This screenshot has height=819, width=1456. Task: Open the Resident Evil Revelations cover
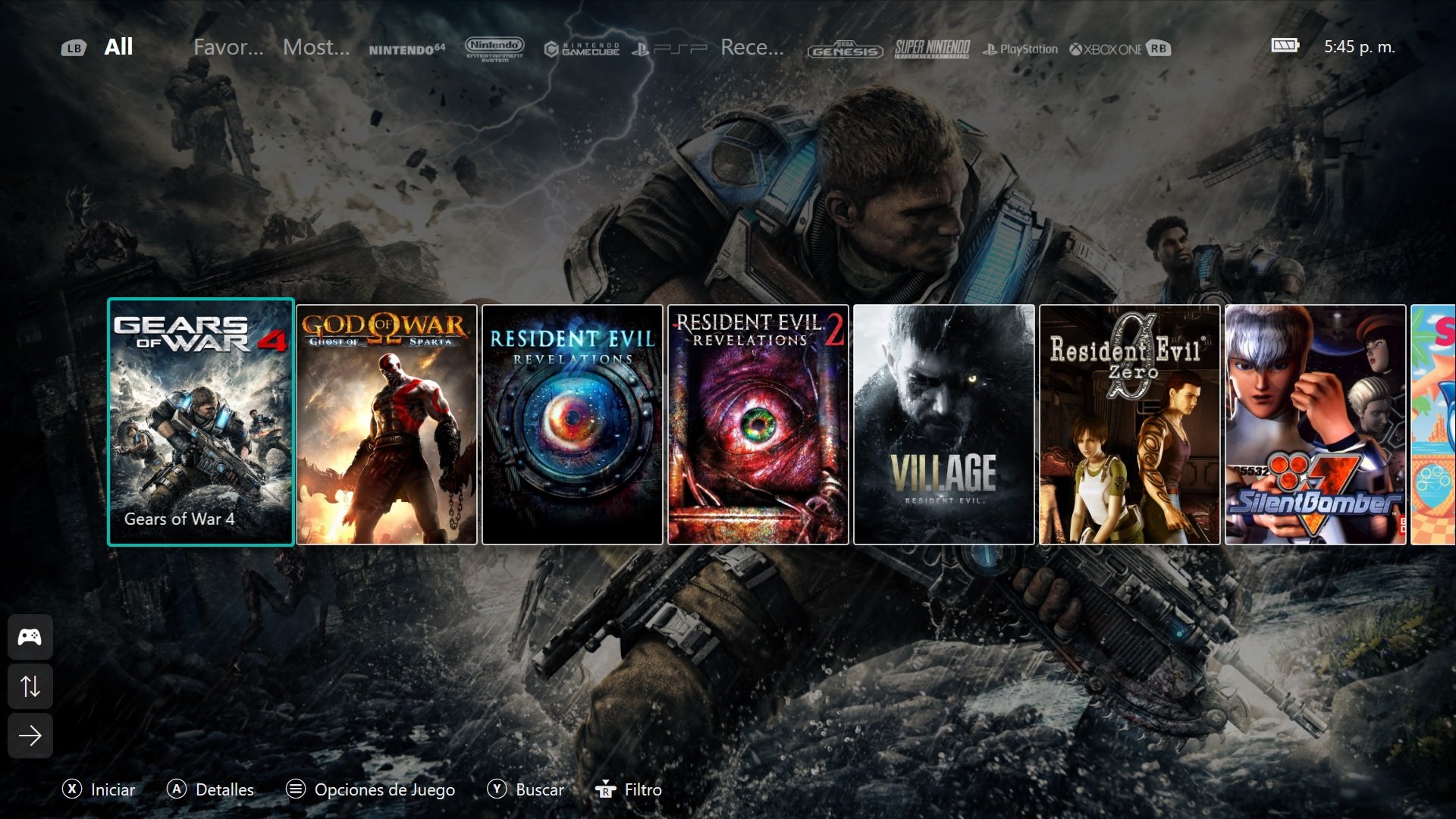(x=573, y=425)
